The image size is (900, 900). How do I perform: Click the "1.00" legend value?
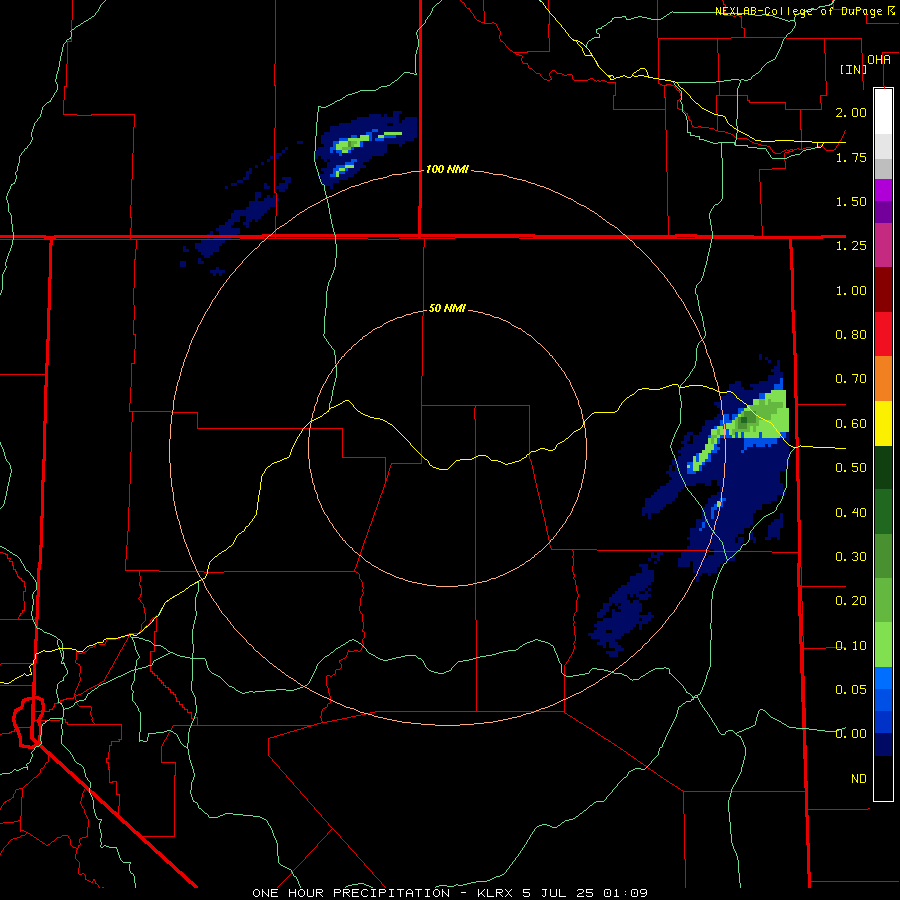tap(851, 290)
